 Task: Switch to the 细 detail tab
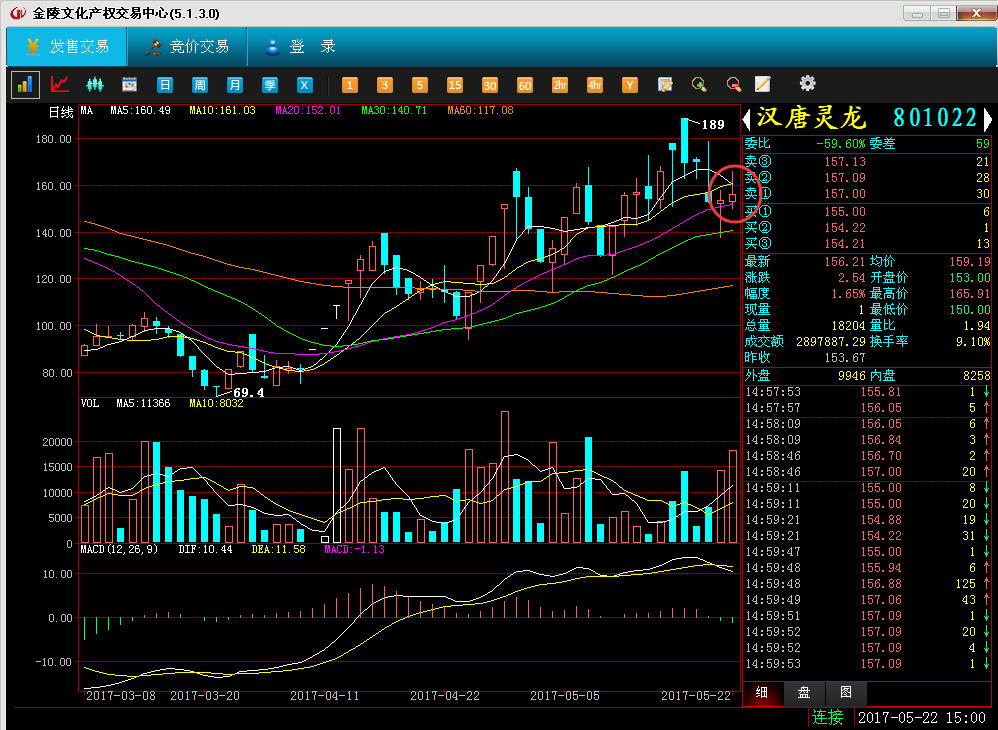tap(763, 693)
